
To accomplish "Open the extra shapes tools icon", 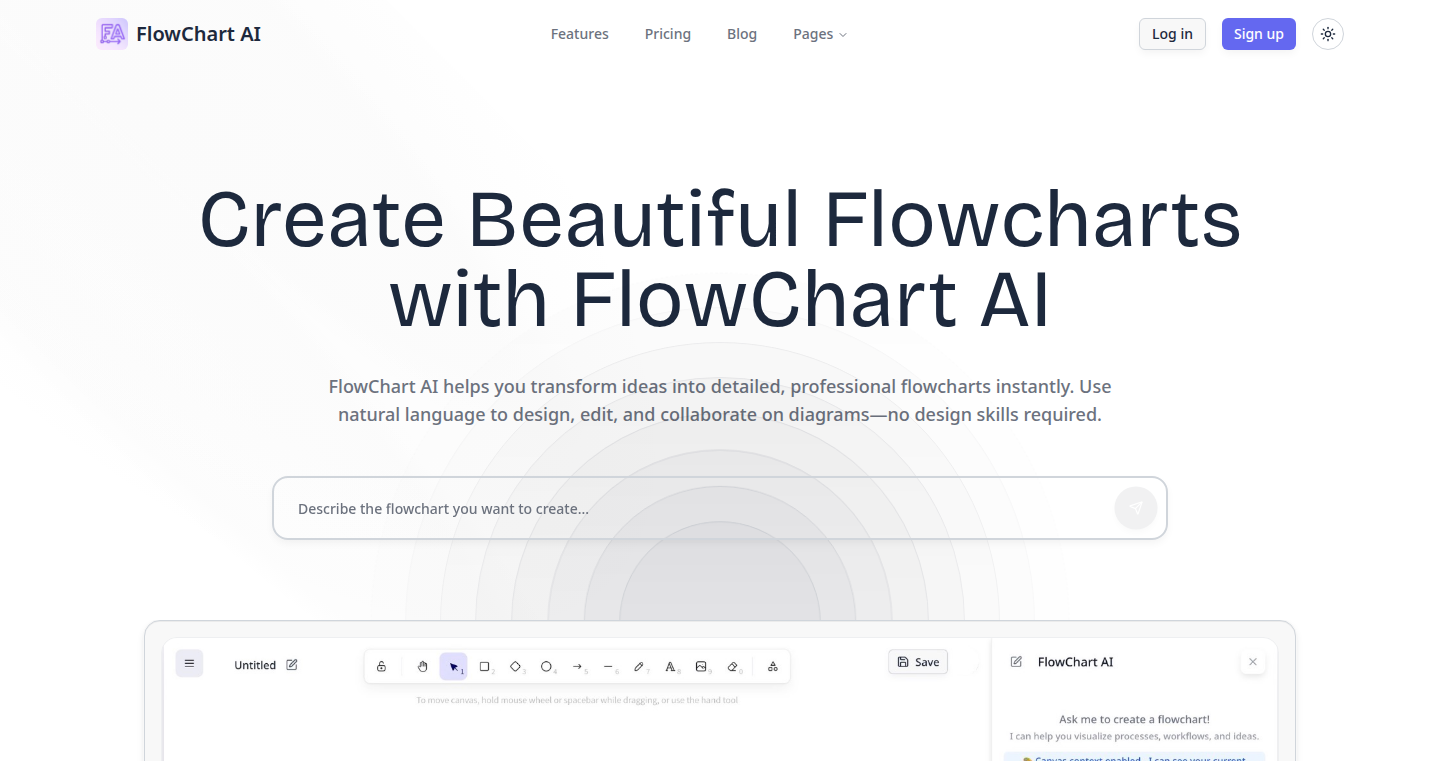I will tap(773, 666).
